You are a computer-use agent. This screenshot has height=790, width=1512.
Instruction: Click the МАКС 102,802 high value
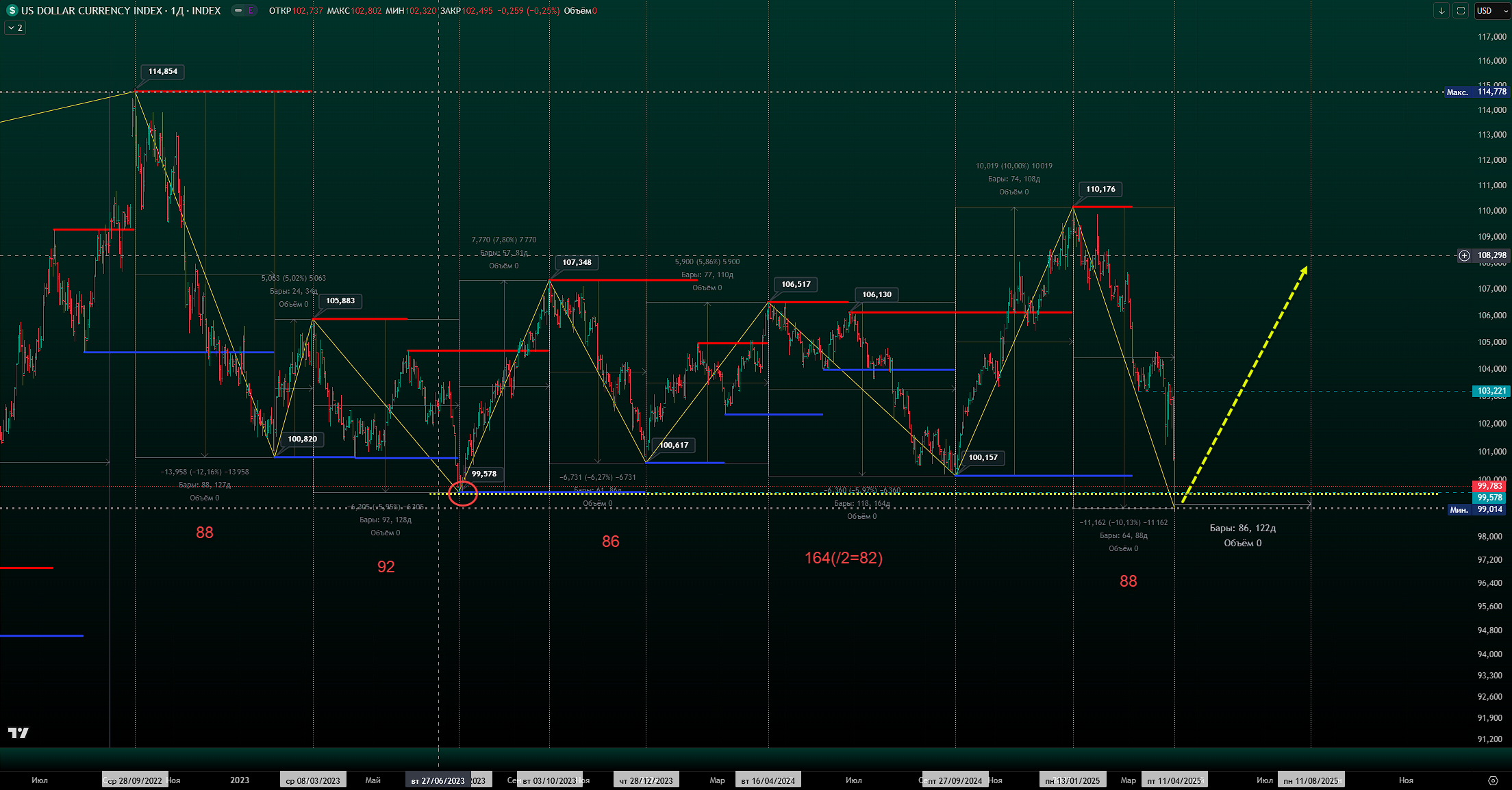(354, 11)
